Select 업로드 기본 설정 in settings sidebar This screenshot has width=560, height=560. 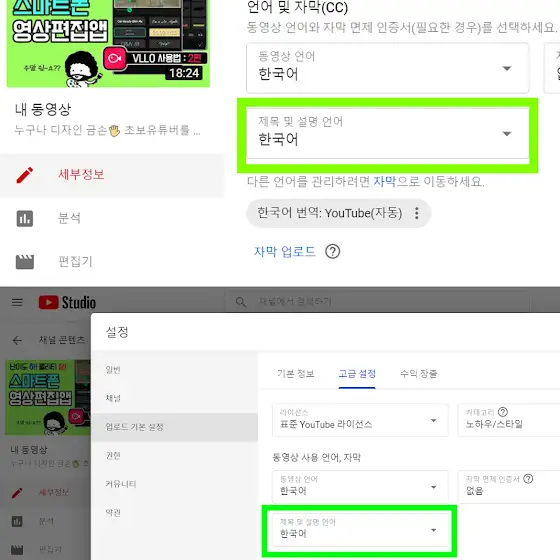174,427
